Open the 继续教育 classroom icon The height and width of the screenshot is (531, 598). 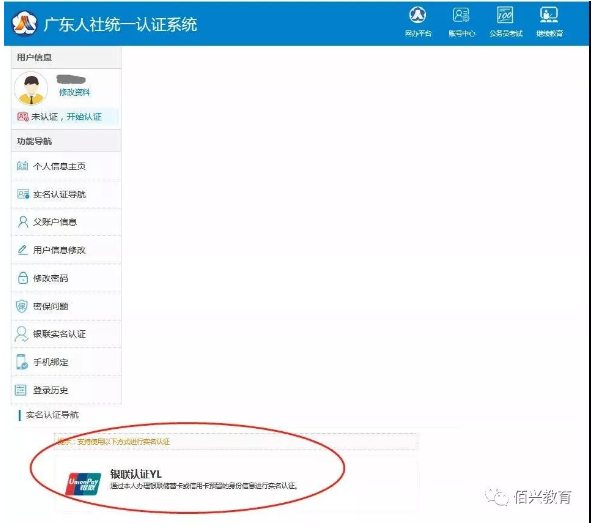(x=549, y=15)
